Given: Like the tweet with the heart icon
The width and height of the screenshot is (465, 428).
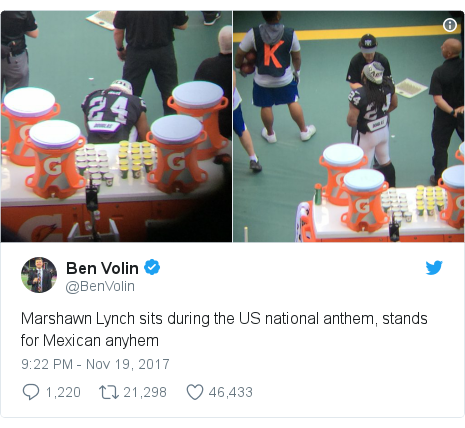Looking at the screenshot, I should point(195,392).
